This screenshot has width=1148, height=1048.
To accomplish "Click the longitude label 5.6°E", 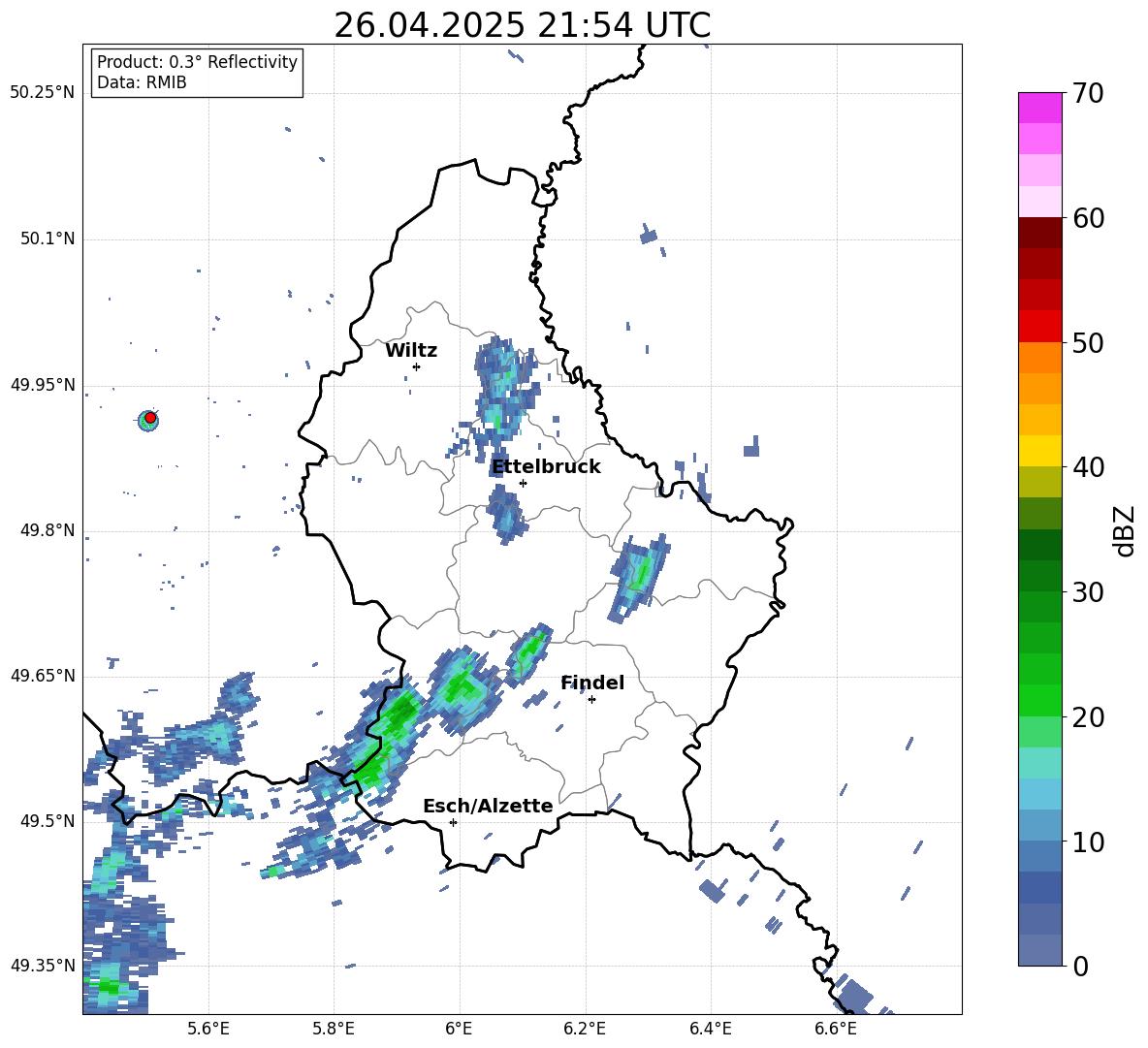I will [x=207, y=1029].
